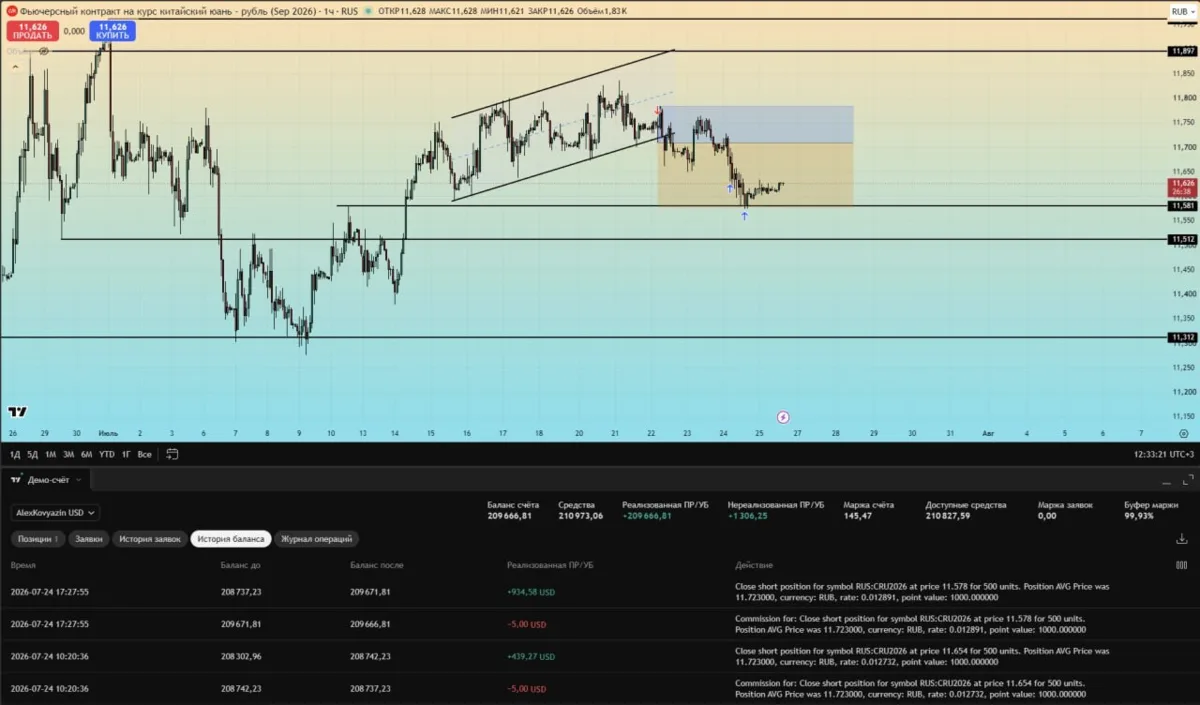Screen dimensions: 1200x705
Task: Collapse the indicator legend chevron
Action: point(14,67)
